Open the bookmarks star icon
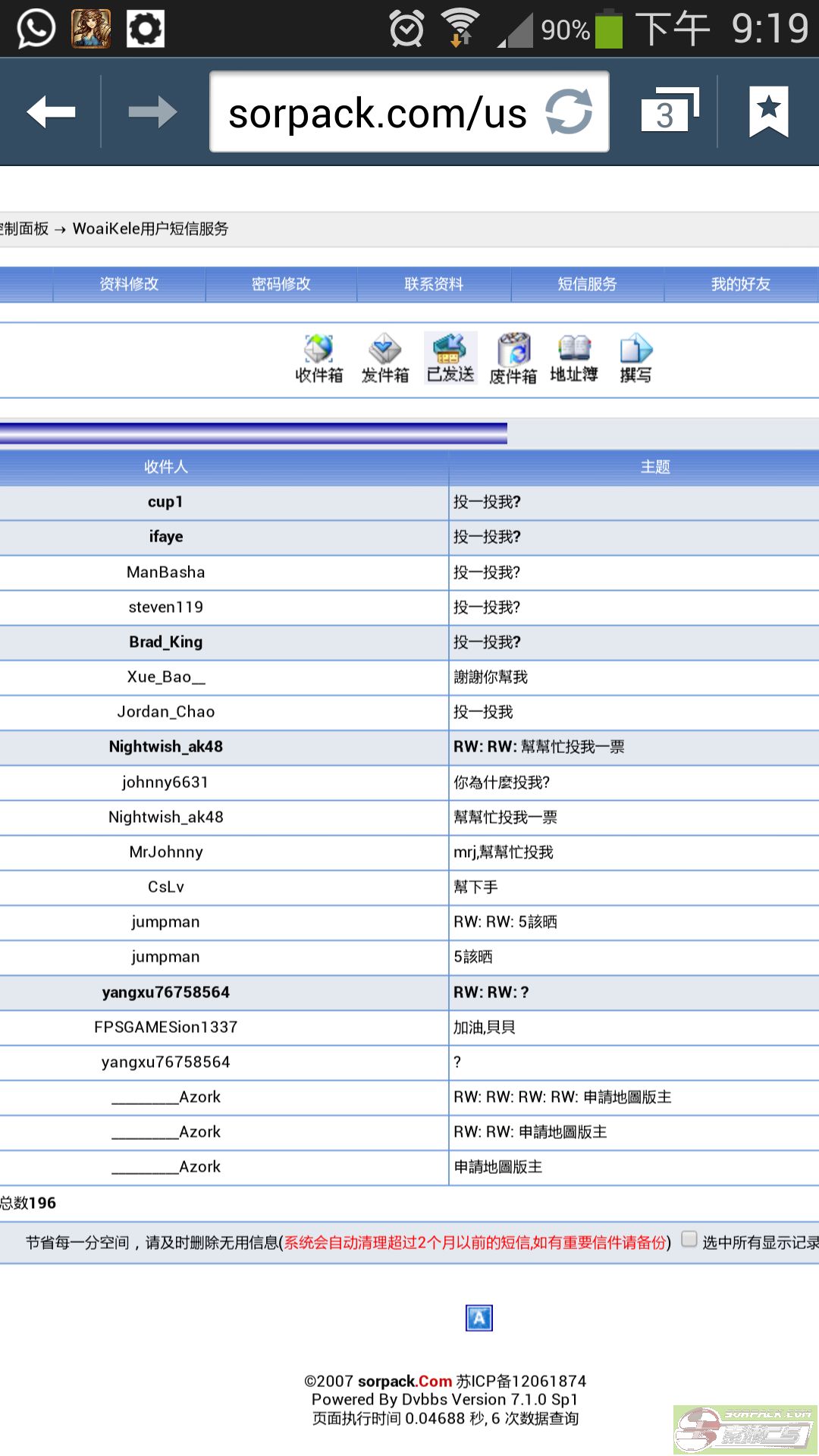819x1456 pixels. click(768, 112)
